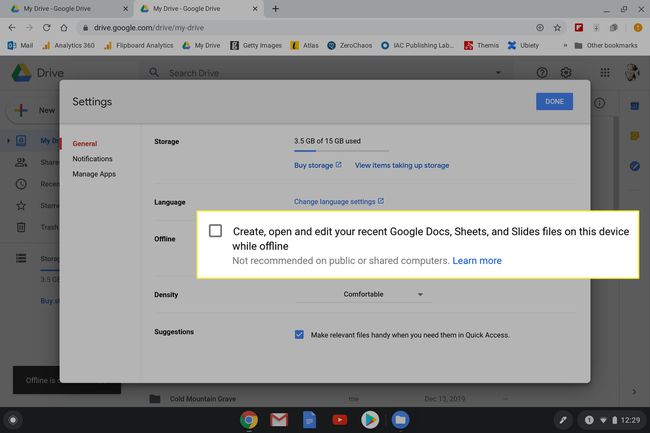Open the Ubiety bookmark
The height and width of the screenshot is (433, 650).
[x=523, y=46]
